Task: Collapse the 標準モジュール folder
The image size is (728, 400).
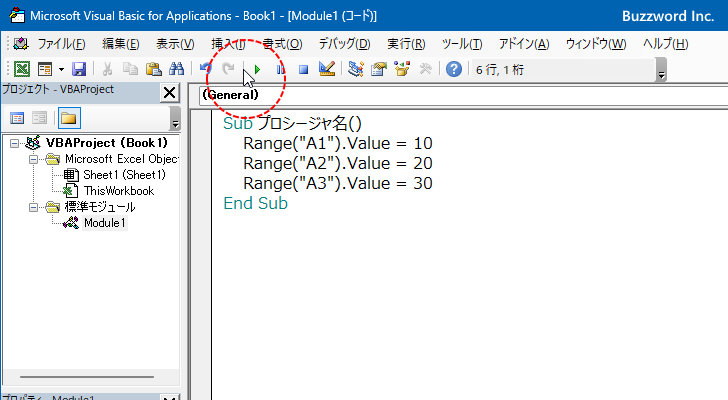Action: (33, 207)
